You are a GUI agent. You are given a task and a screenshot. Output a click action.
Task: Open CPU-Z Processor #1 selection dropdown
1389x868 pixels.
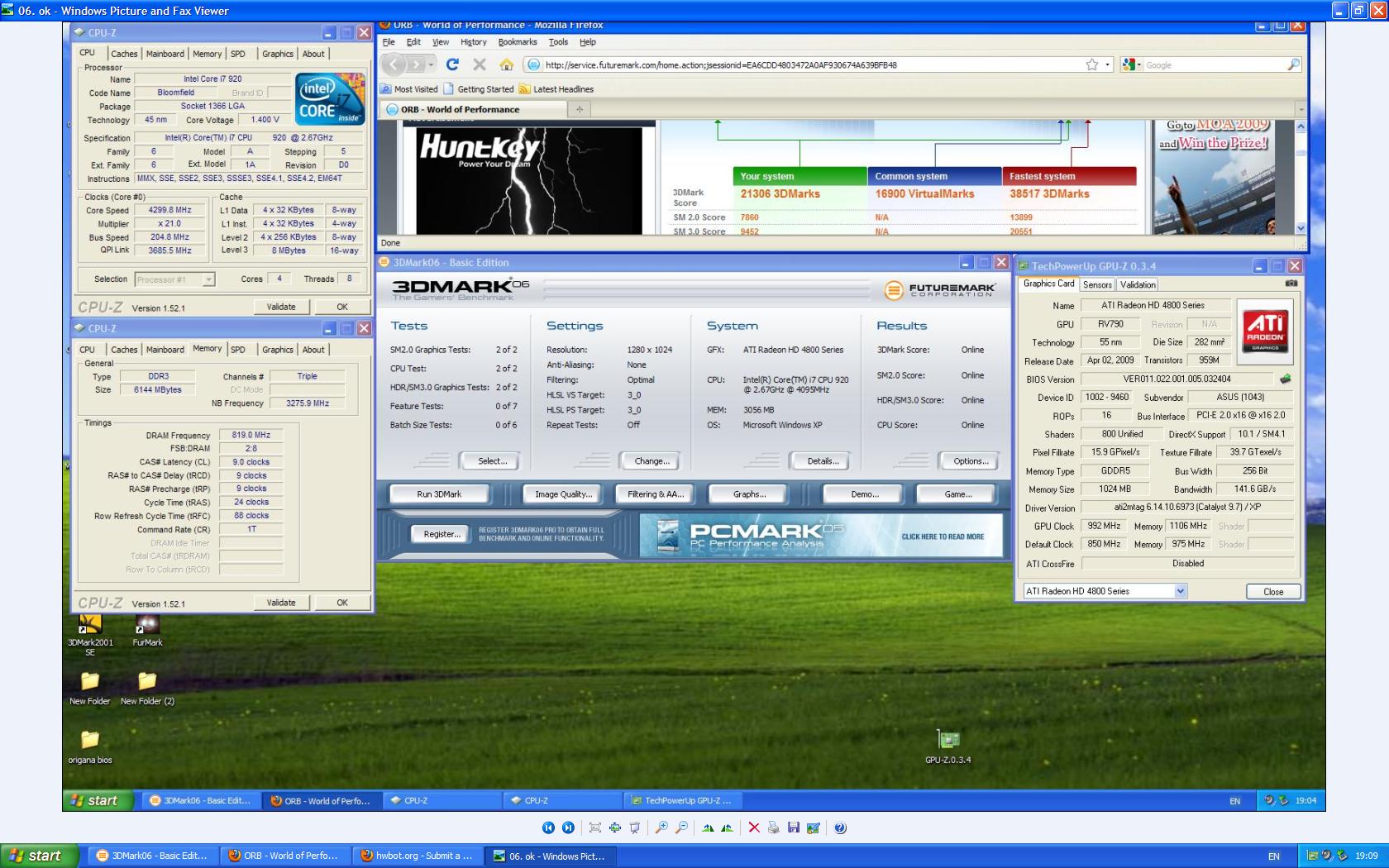click(x=208, y=279)
